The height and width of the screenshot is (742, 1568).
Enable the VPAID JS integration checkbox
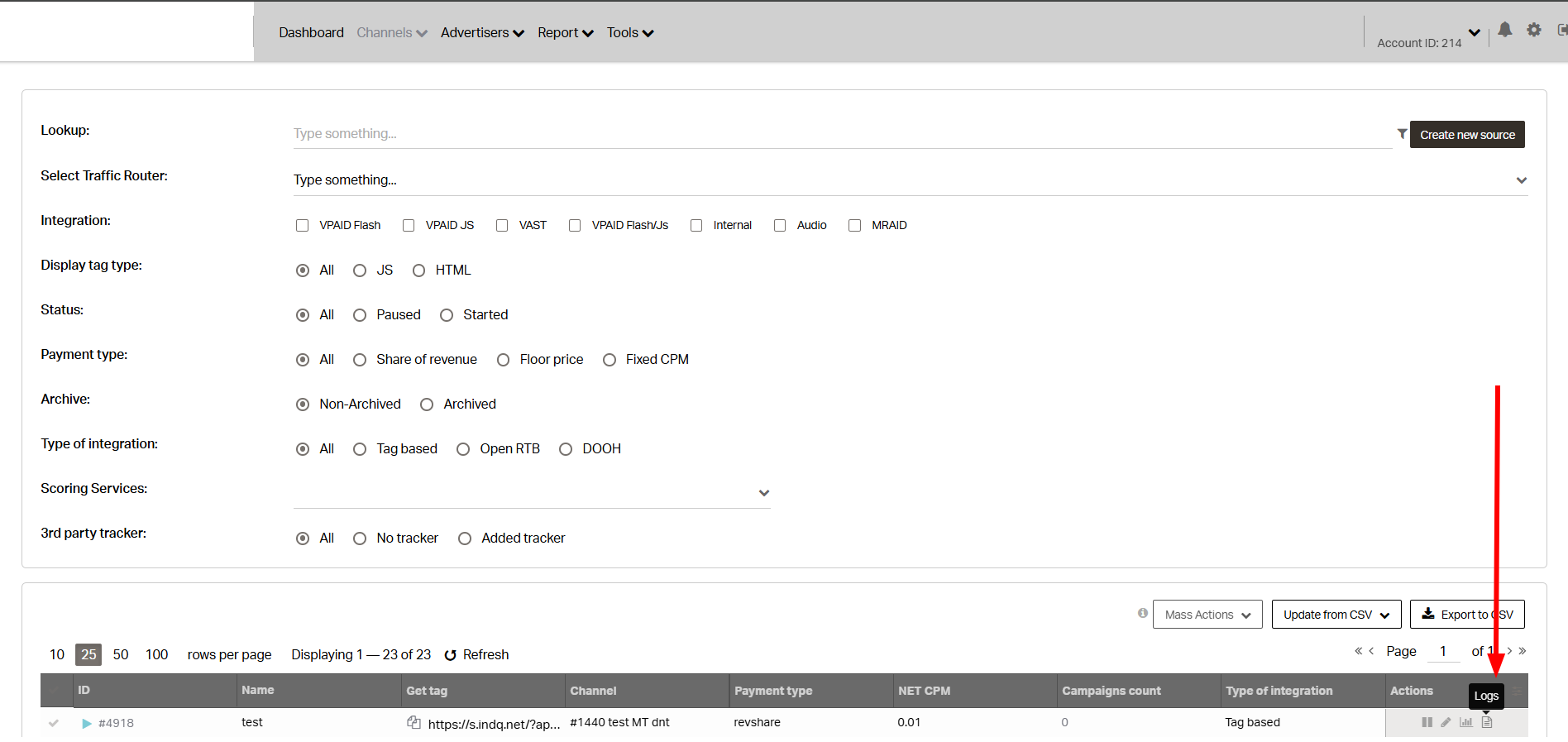(409, 225)
